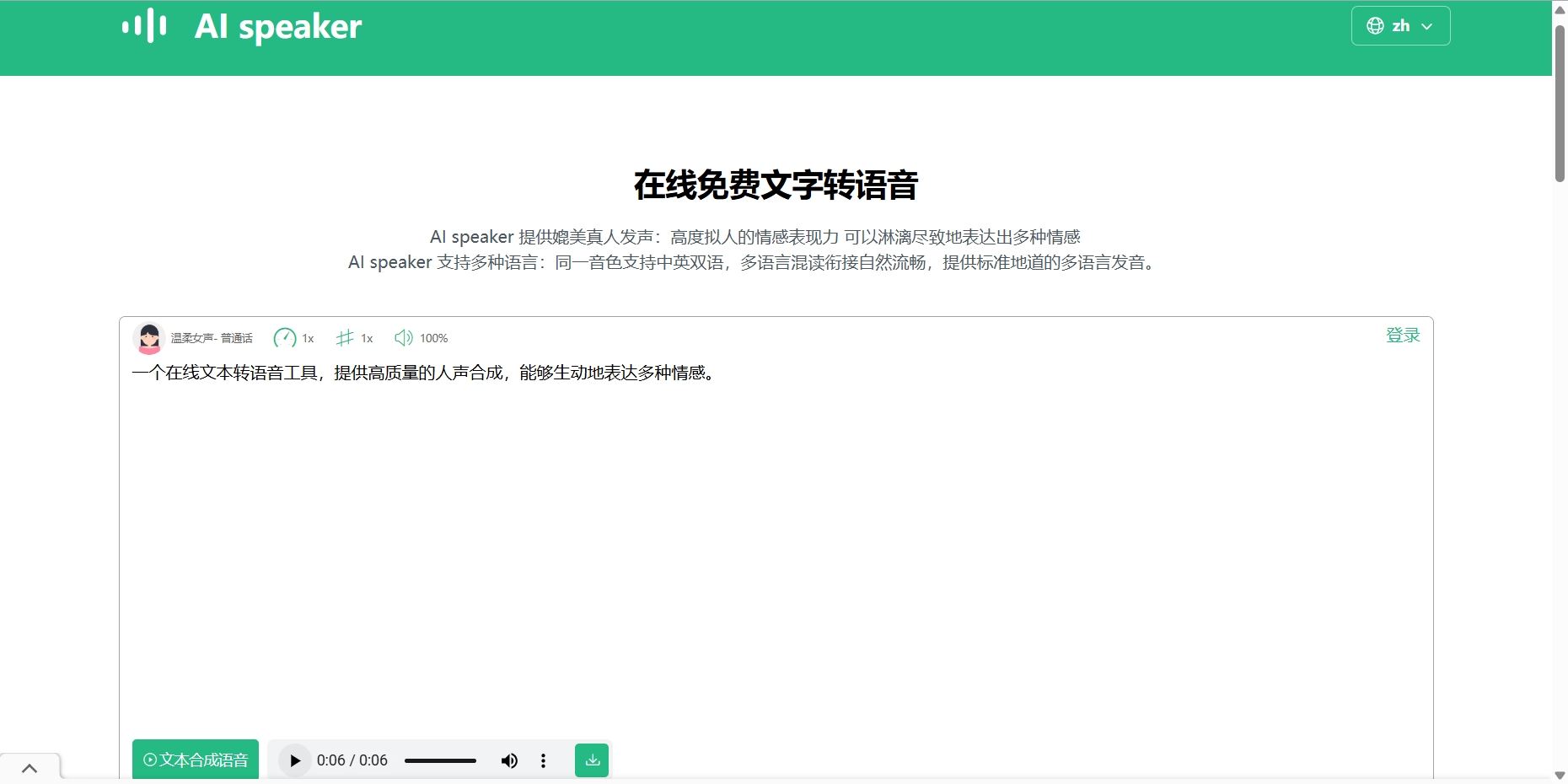Seek on the audio progress bar

click(440, 760)
